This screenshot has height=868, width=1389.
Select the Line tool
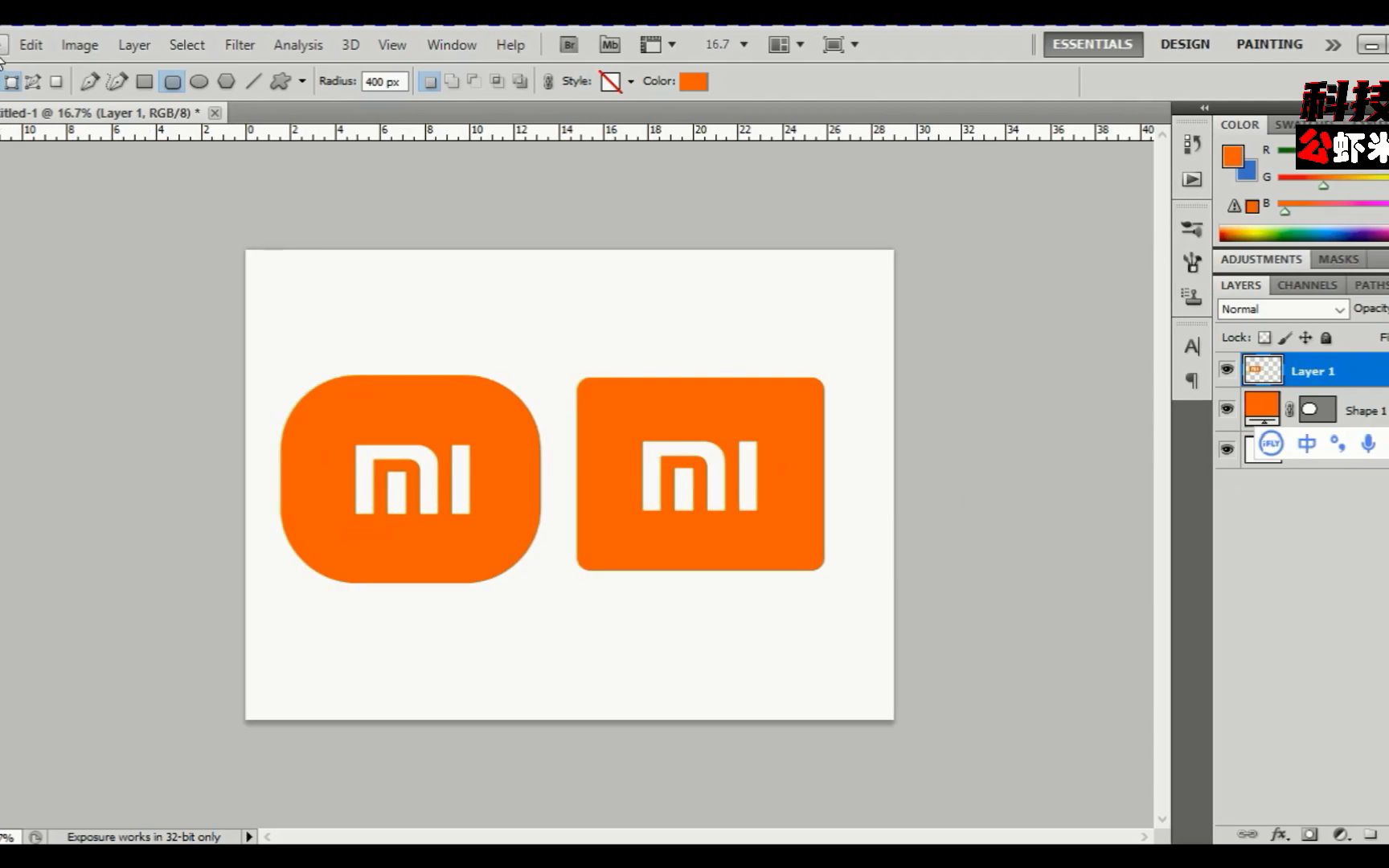(252, 81)
